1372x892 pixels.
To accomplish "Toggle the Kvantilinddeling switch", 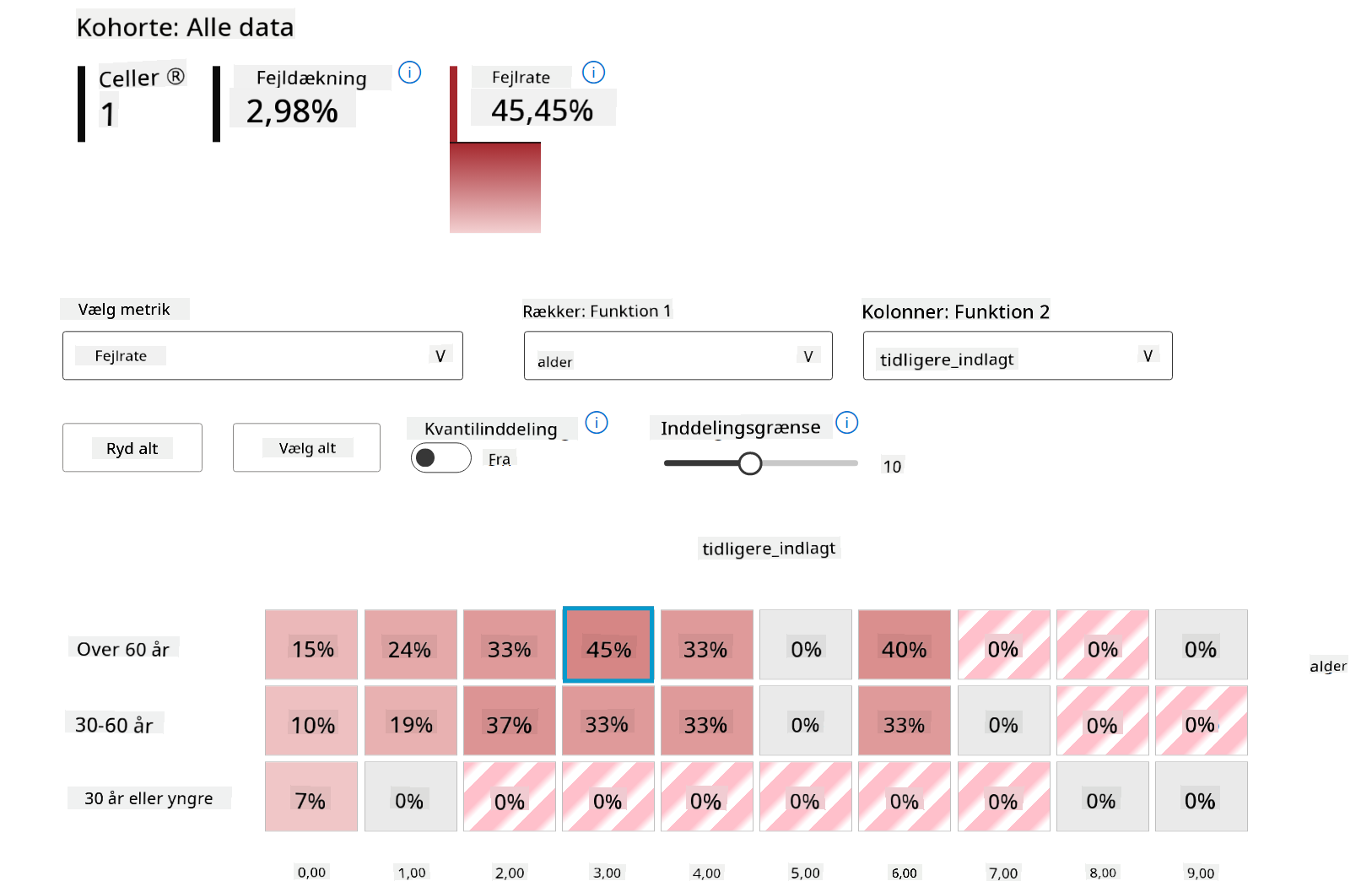I will (x=440, y=457).
